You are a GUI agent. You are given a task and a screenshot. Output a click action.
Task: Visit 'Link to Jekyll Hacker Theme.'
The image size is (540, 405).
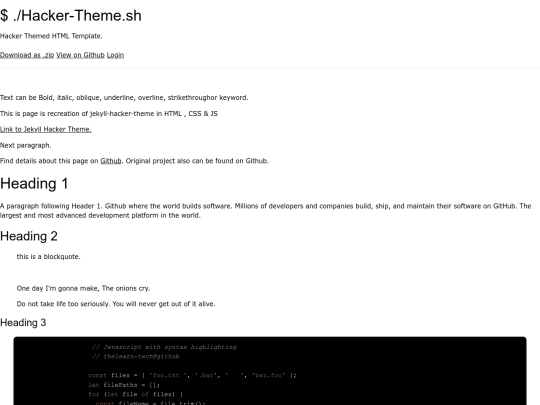[46, 129]
